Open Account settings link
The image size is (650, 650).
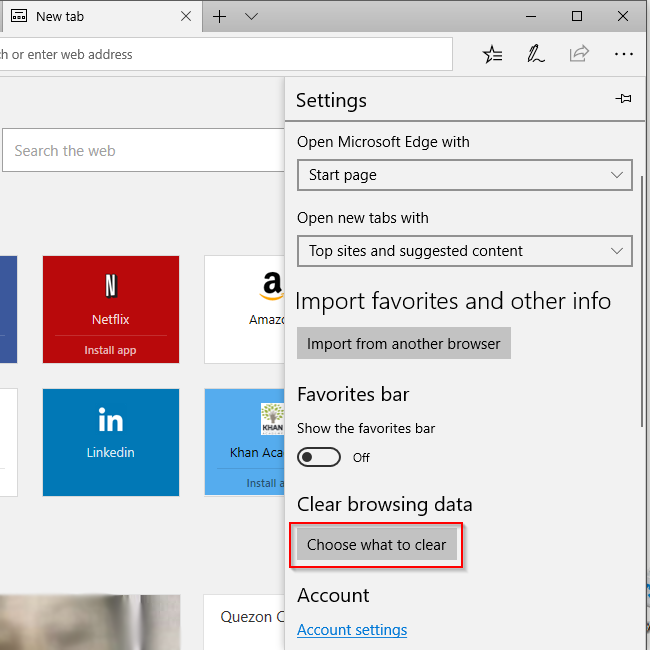(x=352, y=630)
